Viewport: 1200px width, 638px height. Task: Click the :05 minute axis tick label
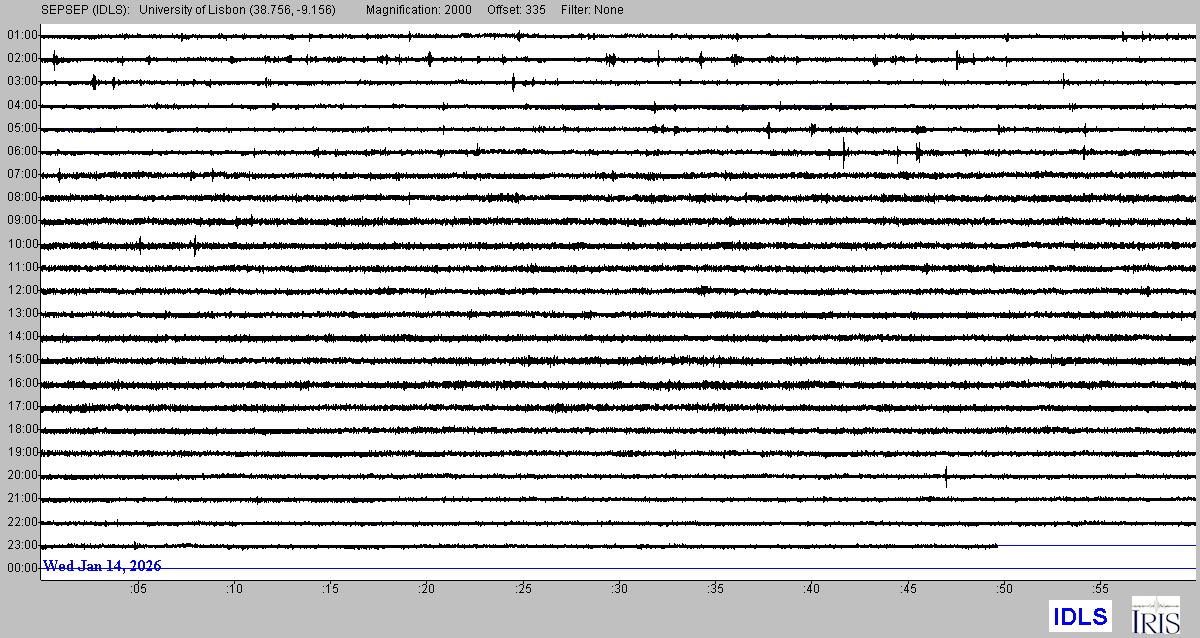coord(137,589)
